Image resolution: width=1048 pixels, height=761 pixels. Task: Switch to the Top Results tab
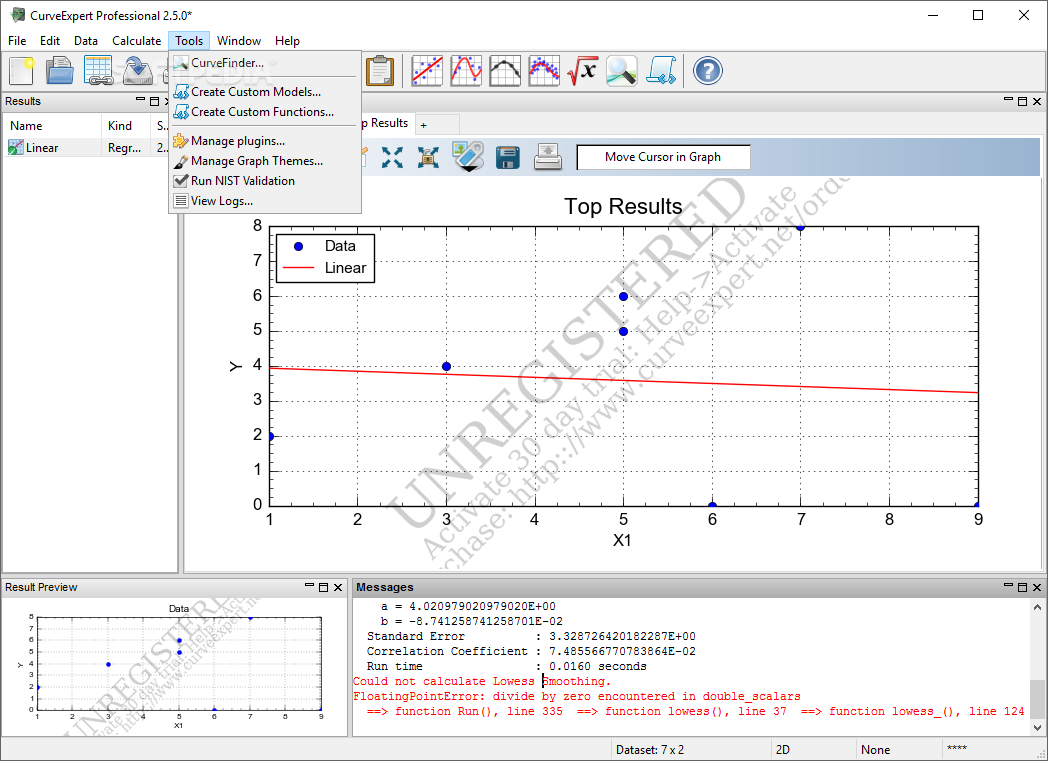(x=388, y=124)
